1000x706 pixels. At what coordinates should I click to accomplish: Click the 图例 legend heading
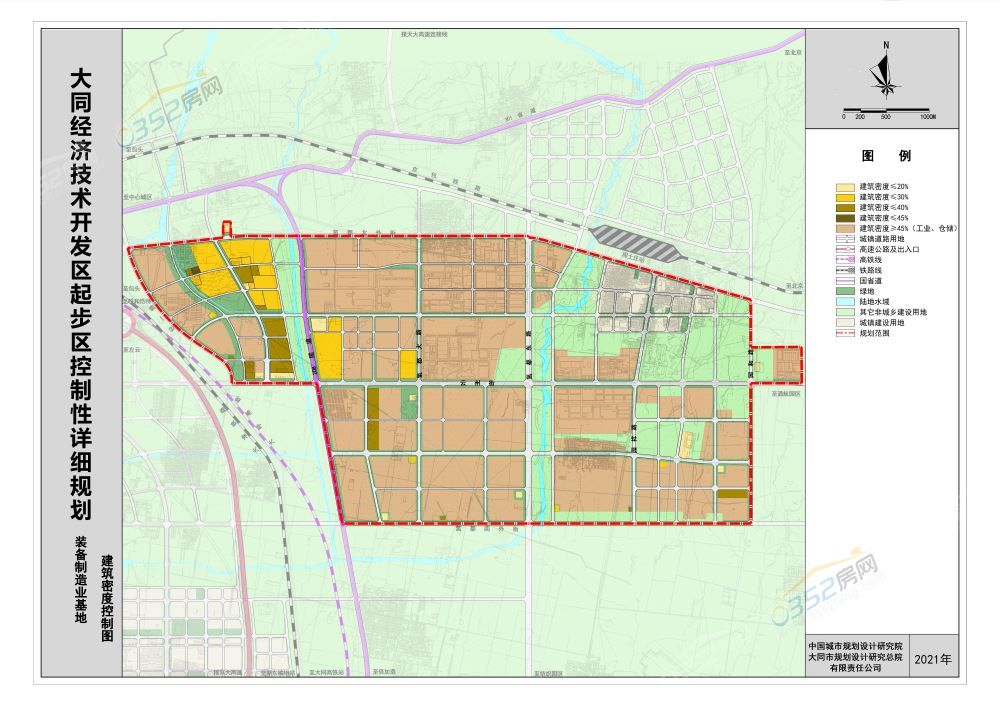tap(885, 157)
